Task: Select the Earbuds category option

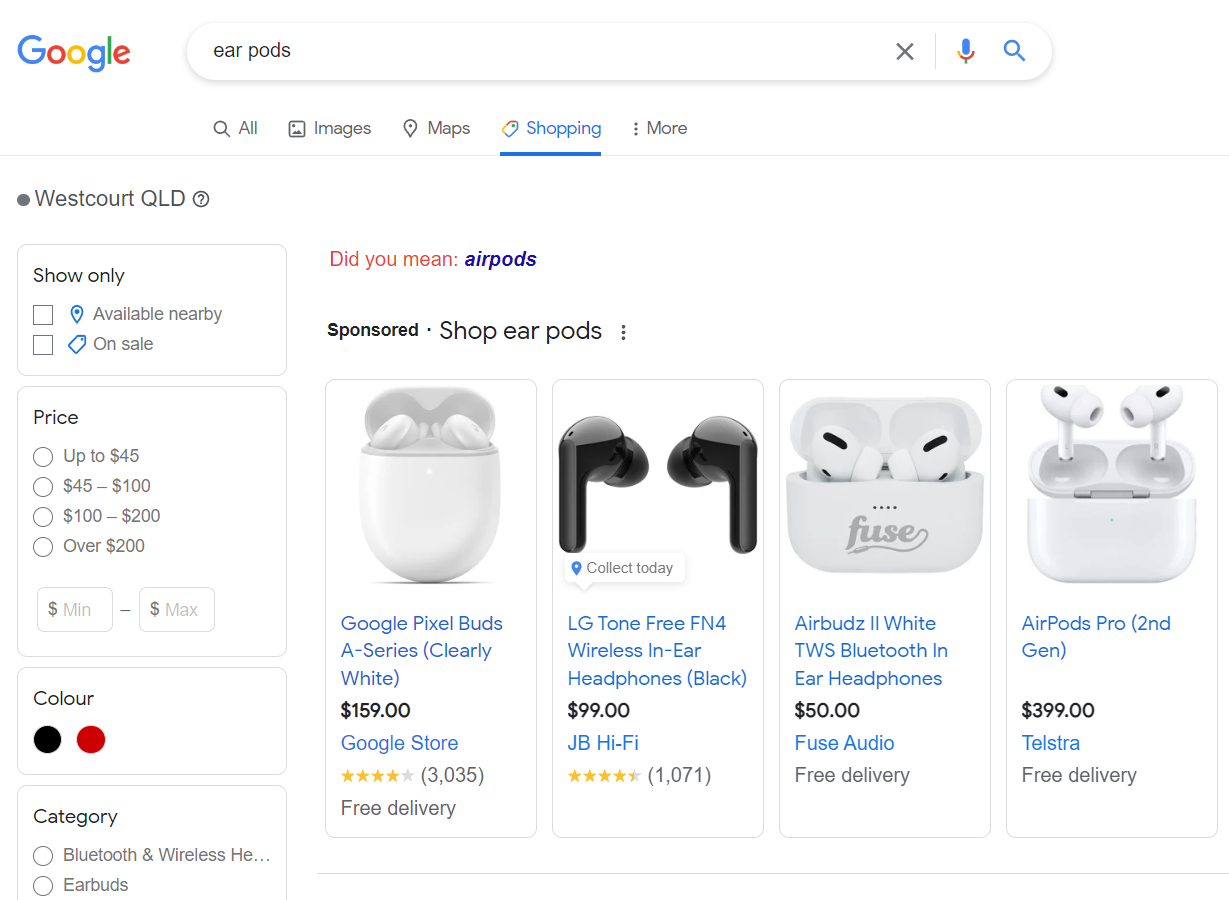Action: tap(43, 886)
